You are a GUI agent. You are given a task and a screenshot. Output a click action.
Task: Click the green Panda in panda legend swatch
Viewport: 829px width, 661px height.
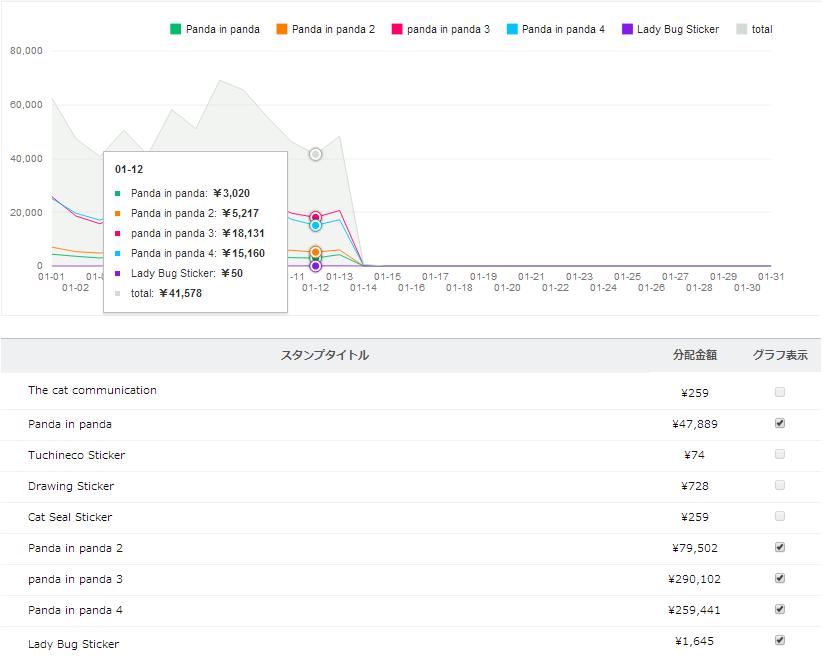177,29
